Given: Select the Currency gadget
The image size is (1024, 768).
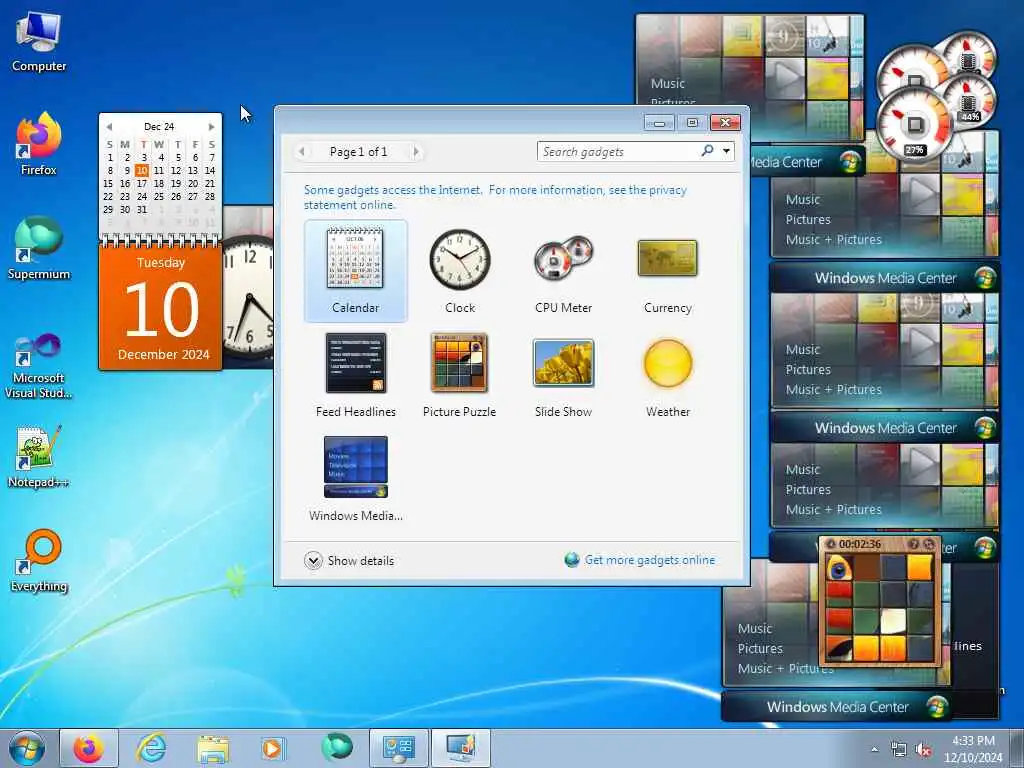Looking at the screenshot, I should tap(667, 271).
